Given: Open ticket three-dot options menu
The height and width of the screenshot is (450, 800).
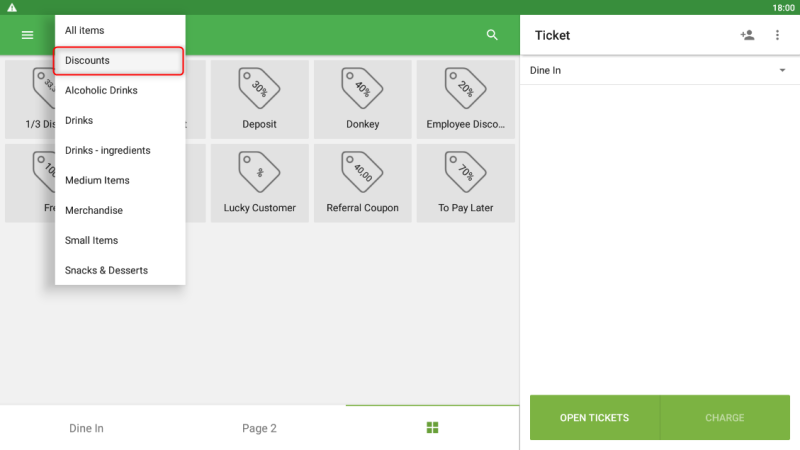Looking at the screenshot, I should [777, 35].
